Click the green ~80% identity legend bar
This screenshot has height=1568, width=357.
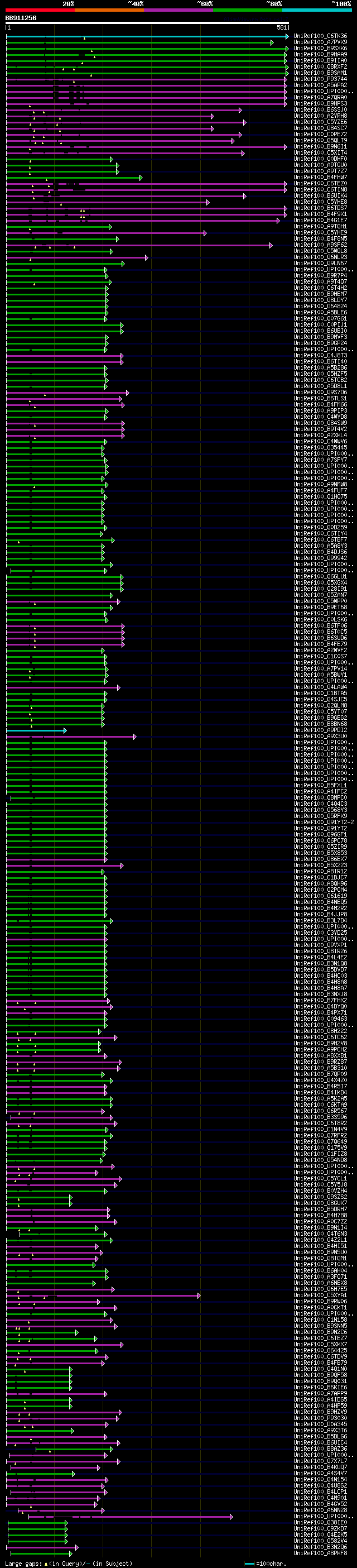248,9
